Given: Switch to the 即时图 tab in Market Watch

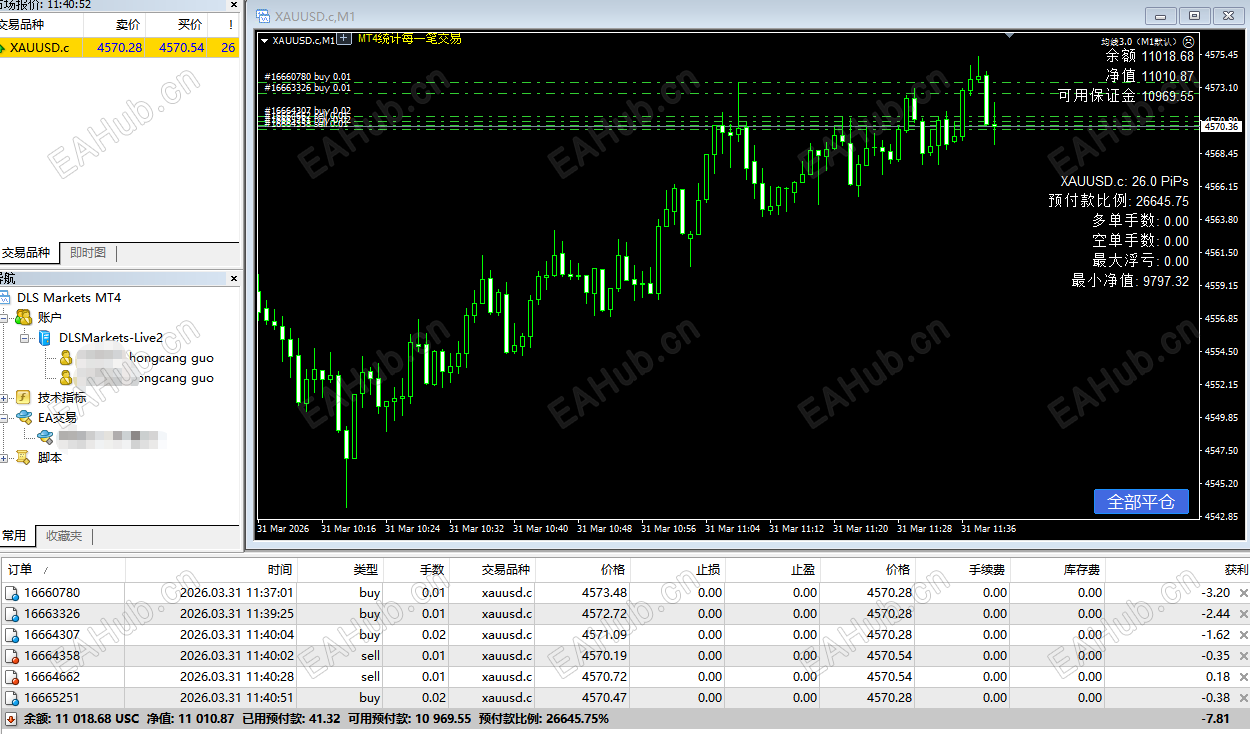Looking at the screenshot, I should click(x=87, y=252).
